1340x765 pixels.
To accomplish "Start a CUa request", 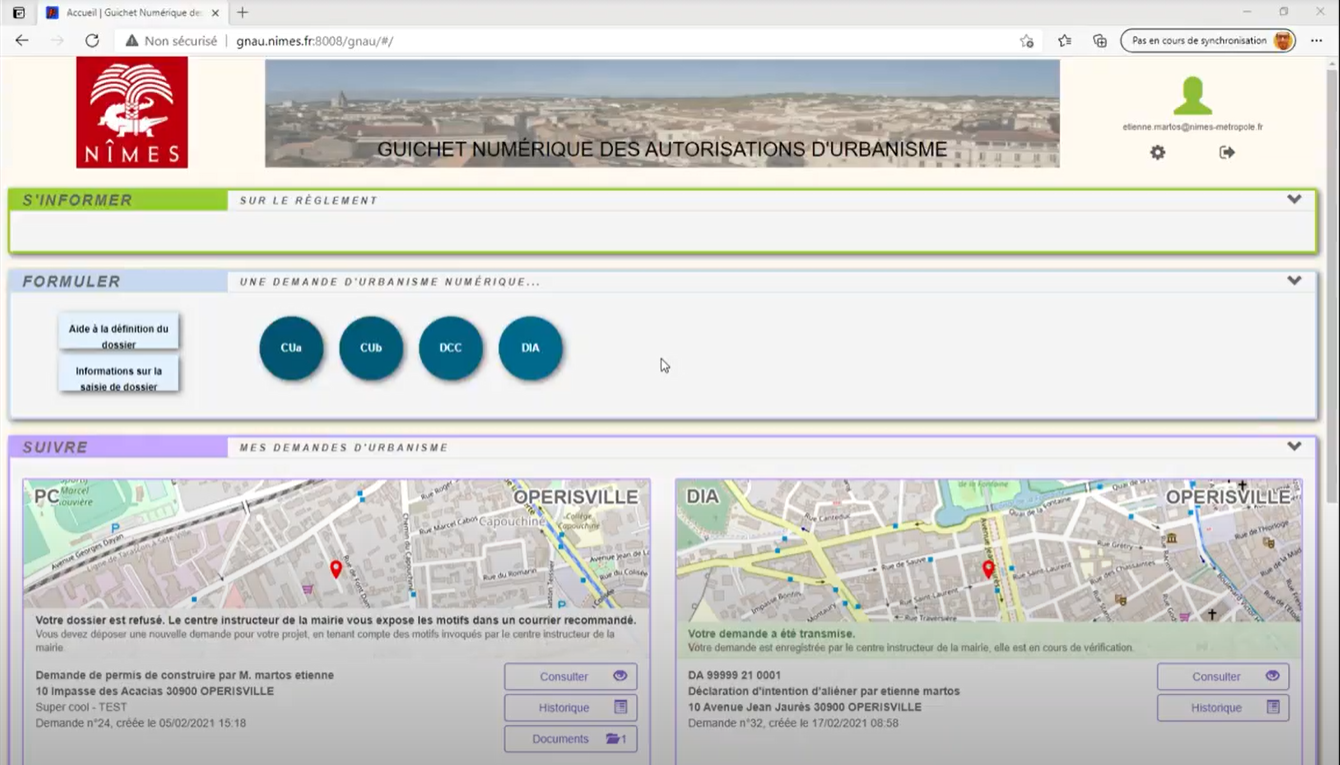I will coord(291,348).
